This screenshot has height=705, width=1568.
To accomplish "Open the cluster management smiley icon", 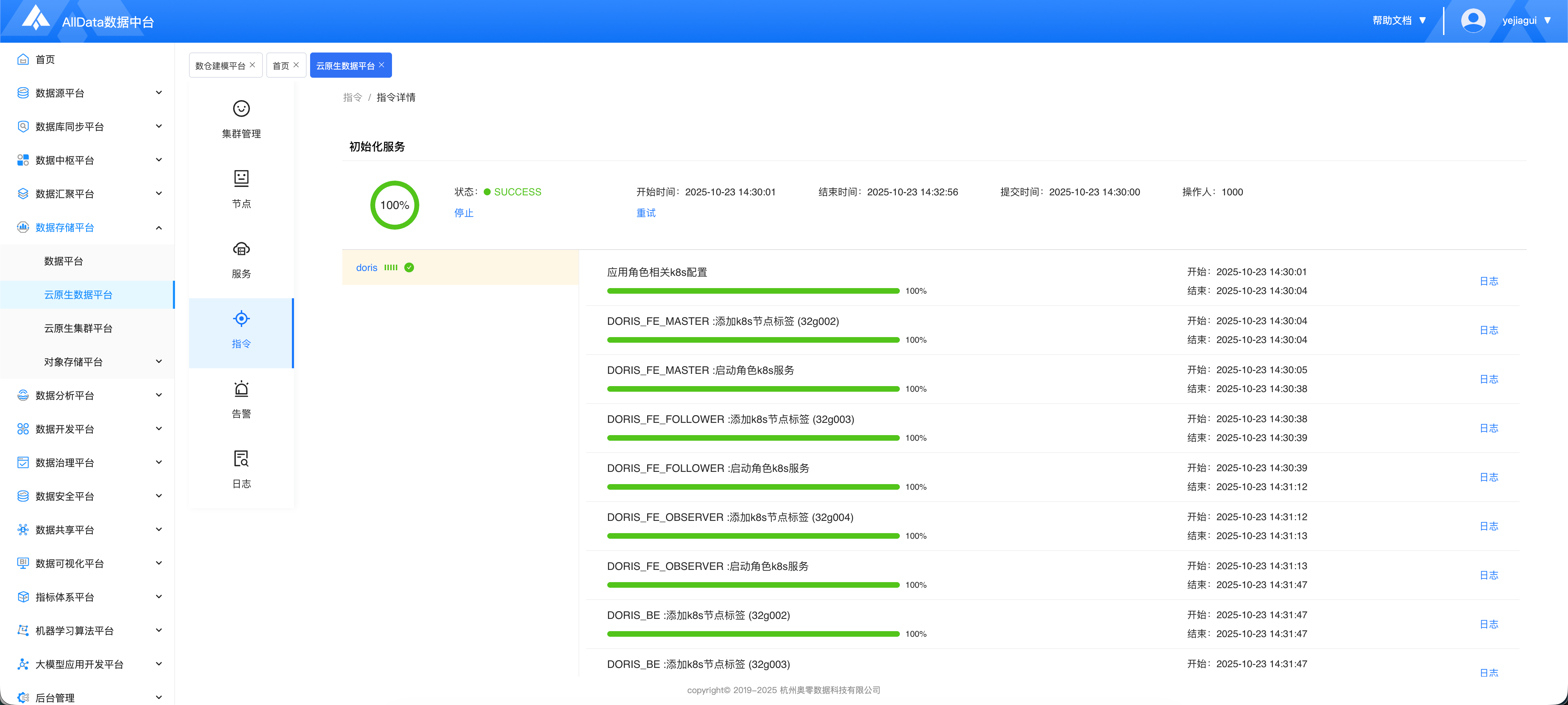I will click(x=241, y=109).
